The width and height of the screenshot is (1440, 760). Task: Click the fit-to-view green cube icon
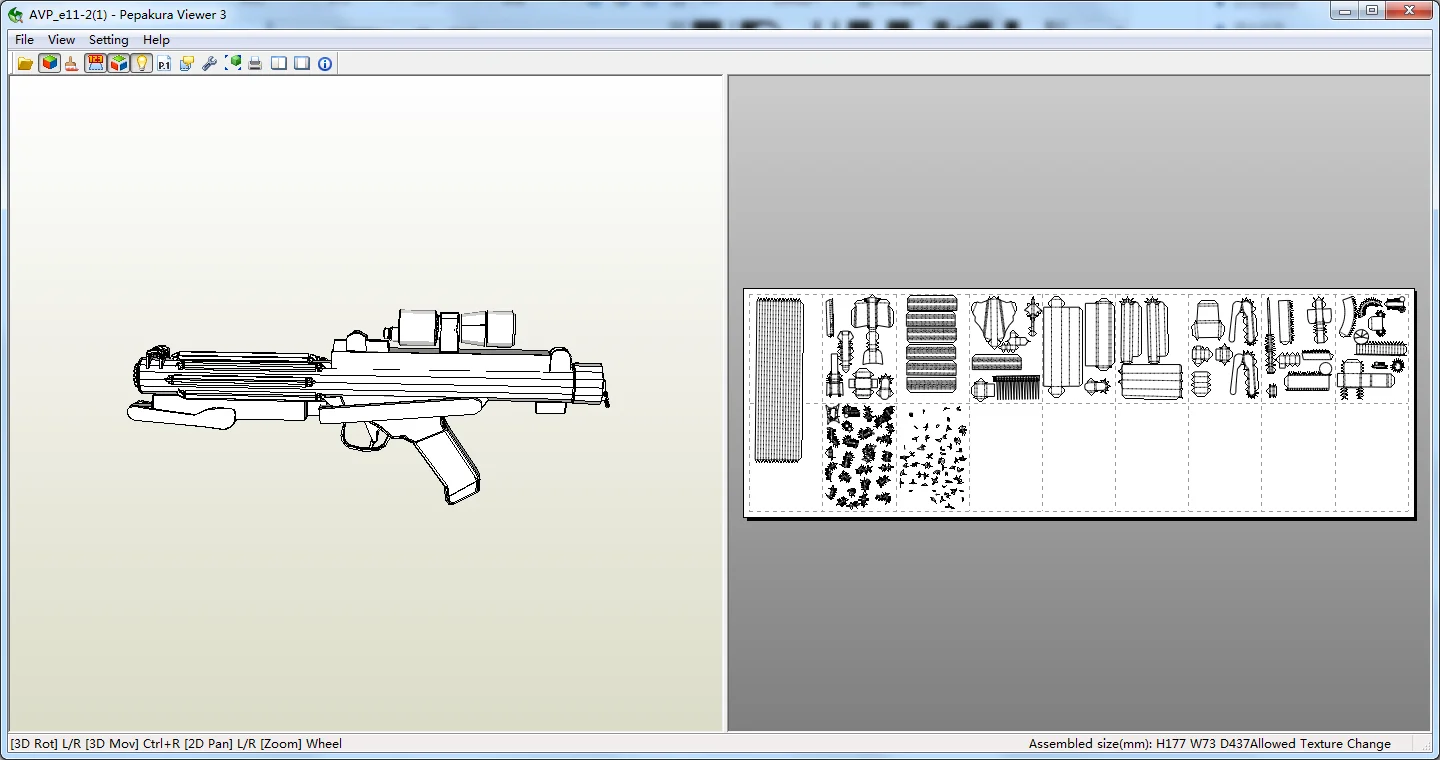pos(233,64)
